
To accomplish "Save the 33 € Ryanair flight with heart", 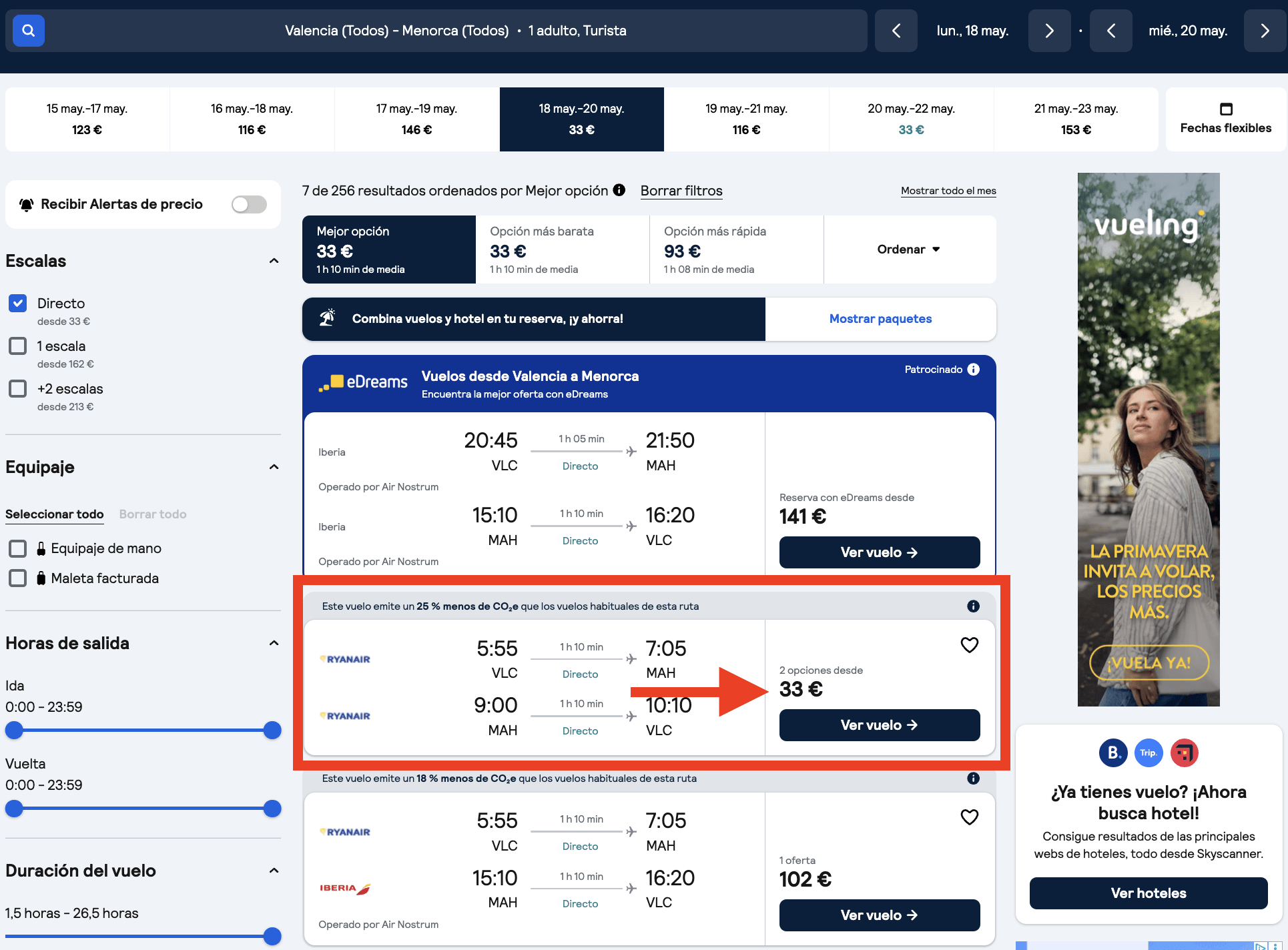I will [969, 645].
